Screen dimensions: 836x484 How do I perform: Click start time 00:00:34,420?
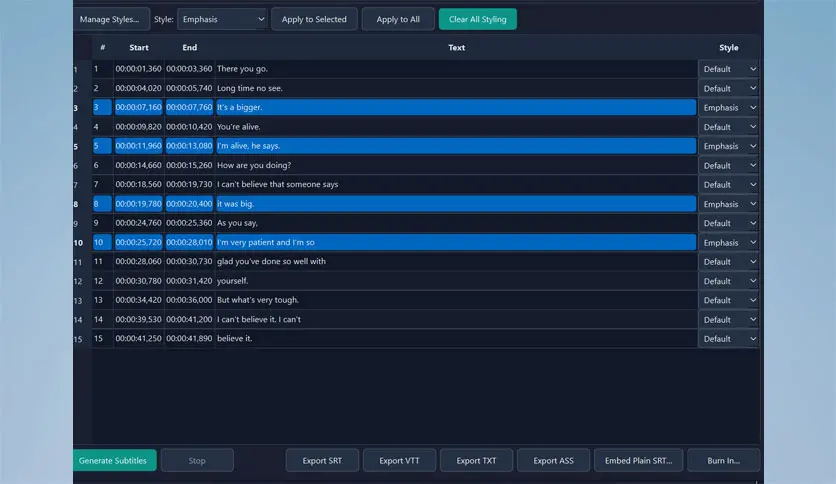tap(139, 300)
